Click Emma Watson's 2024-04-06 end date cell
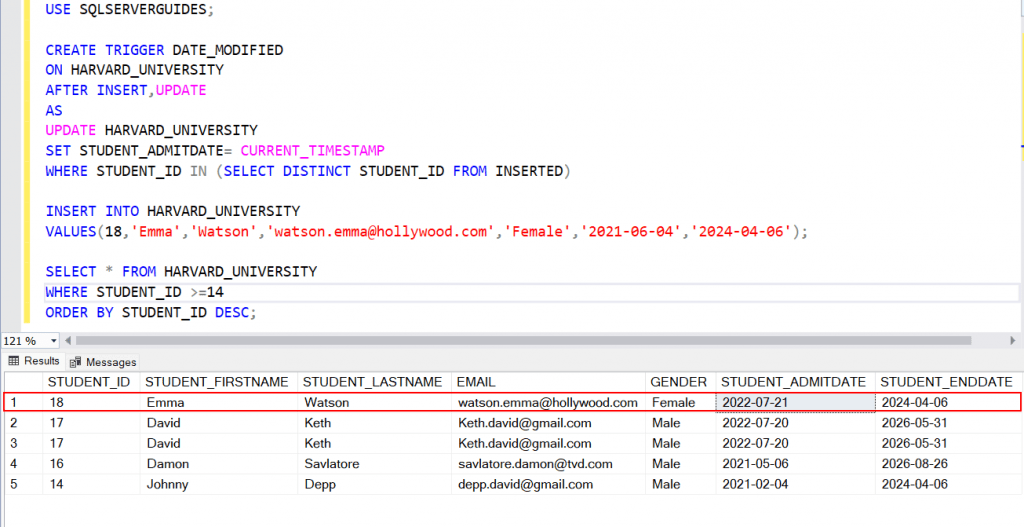Image resolution: width=1024 pixels, height=527 pixels. click(x=948, y=402)
